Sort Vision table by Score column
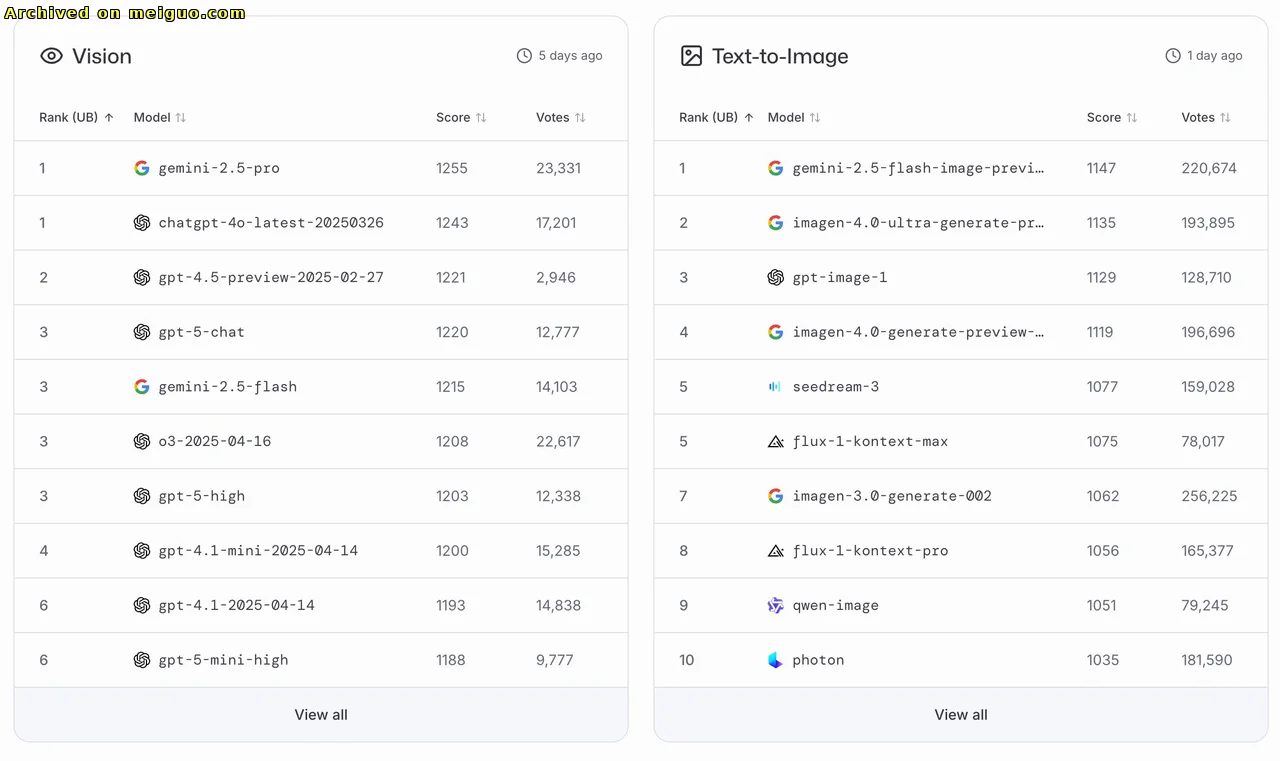Viewport: 1280px width, 761px height. click(x=461, y=117)
